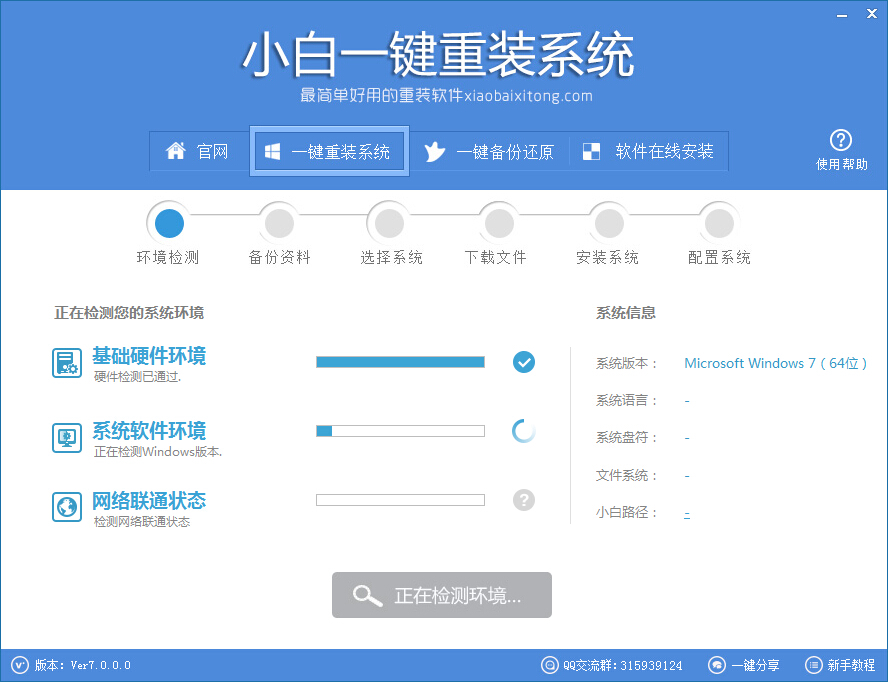Open 使用帮助 question mark icon
Image resolution: width=888 pixels, height=682 pixels.
(841, 140)
